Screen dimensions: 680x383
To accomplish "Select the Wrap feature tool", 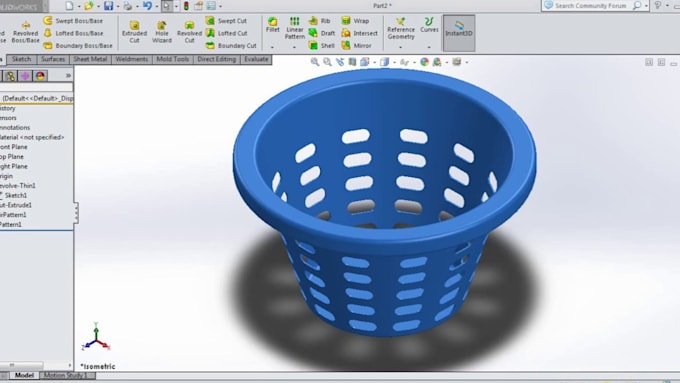I will pos(355,21).
